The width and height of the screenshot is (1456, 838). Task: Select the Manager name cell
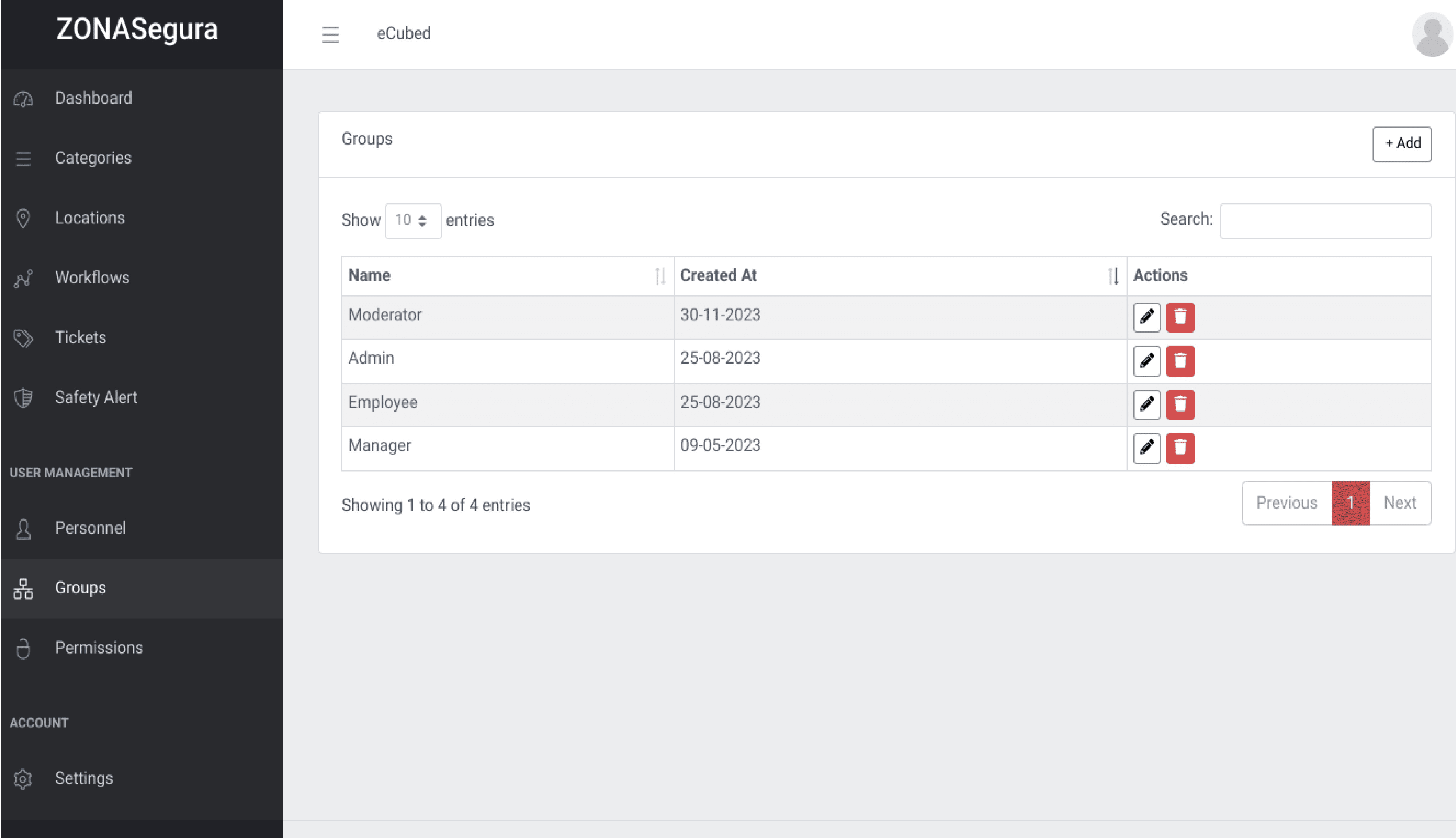point(507,448)
